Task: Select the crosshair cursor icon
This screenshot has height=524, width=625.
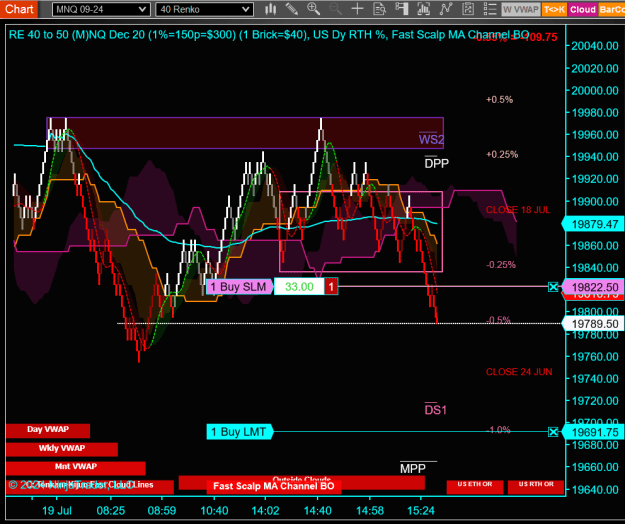Action: coord(357,9)
